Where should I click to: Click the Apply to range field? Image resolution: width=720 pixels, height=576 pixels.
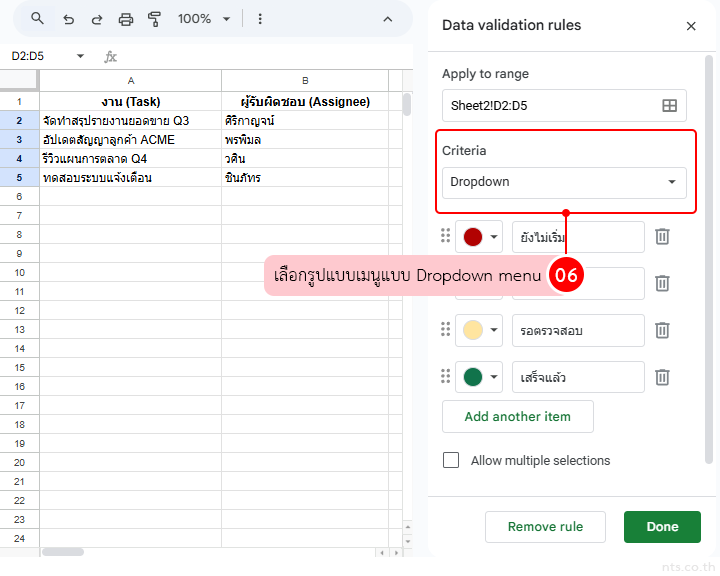point(548,105)
